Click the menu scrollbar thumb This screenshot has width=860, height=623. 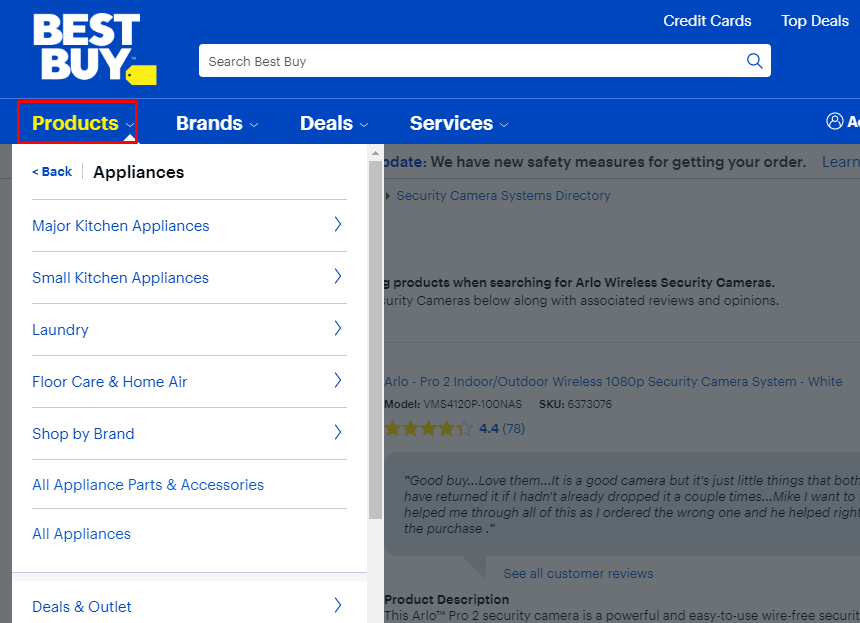coord(375,340)
